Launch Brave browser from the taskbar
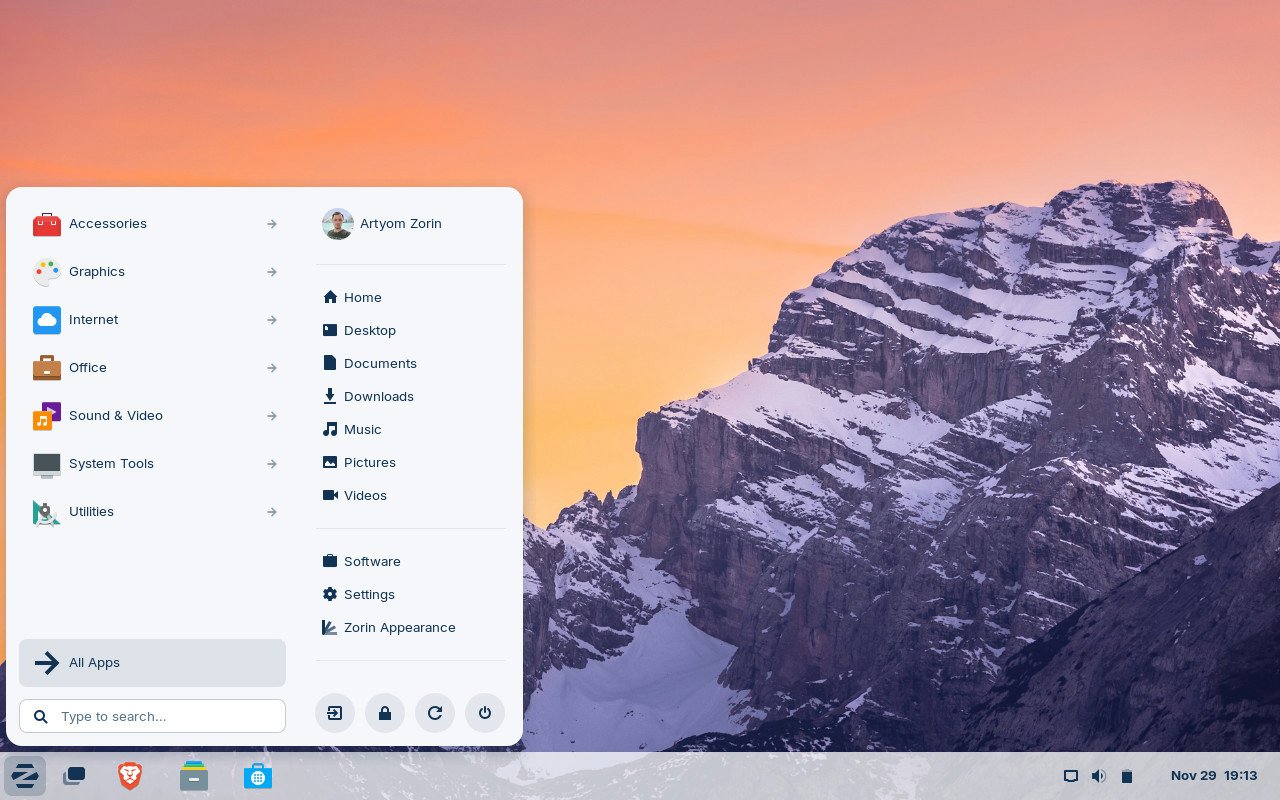Viewport: 1280px width, 800px height. [x=130, y=776]
